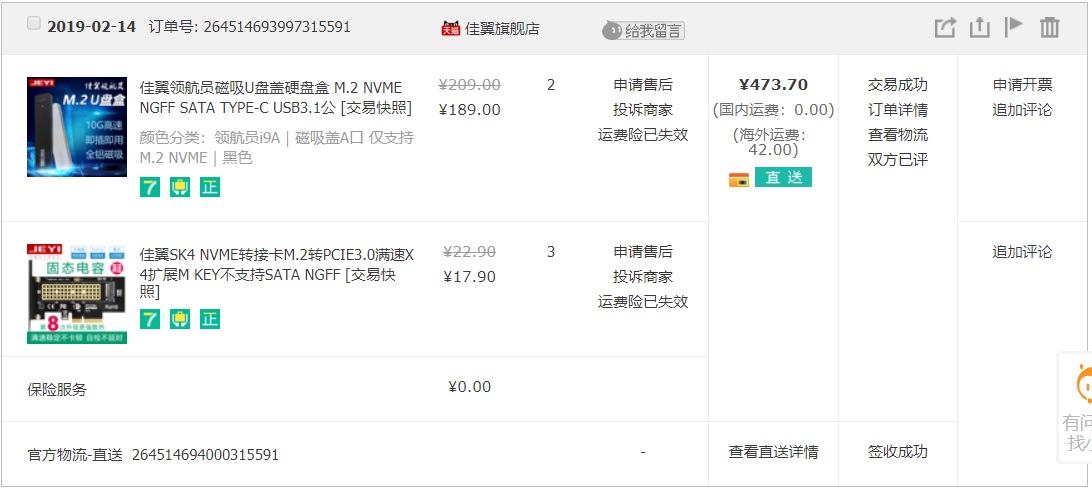Open the 佳翼领航员磁吸U盘盖硬盘盒 product title link
Image resolution: width=1092 pixels, height=491 pixels.
[x=276, y=98]
